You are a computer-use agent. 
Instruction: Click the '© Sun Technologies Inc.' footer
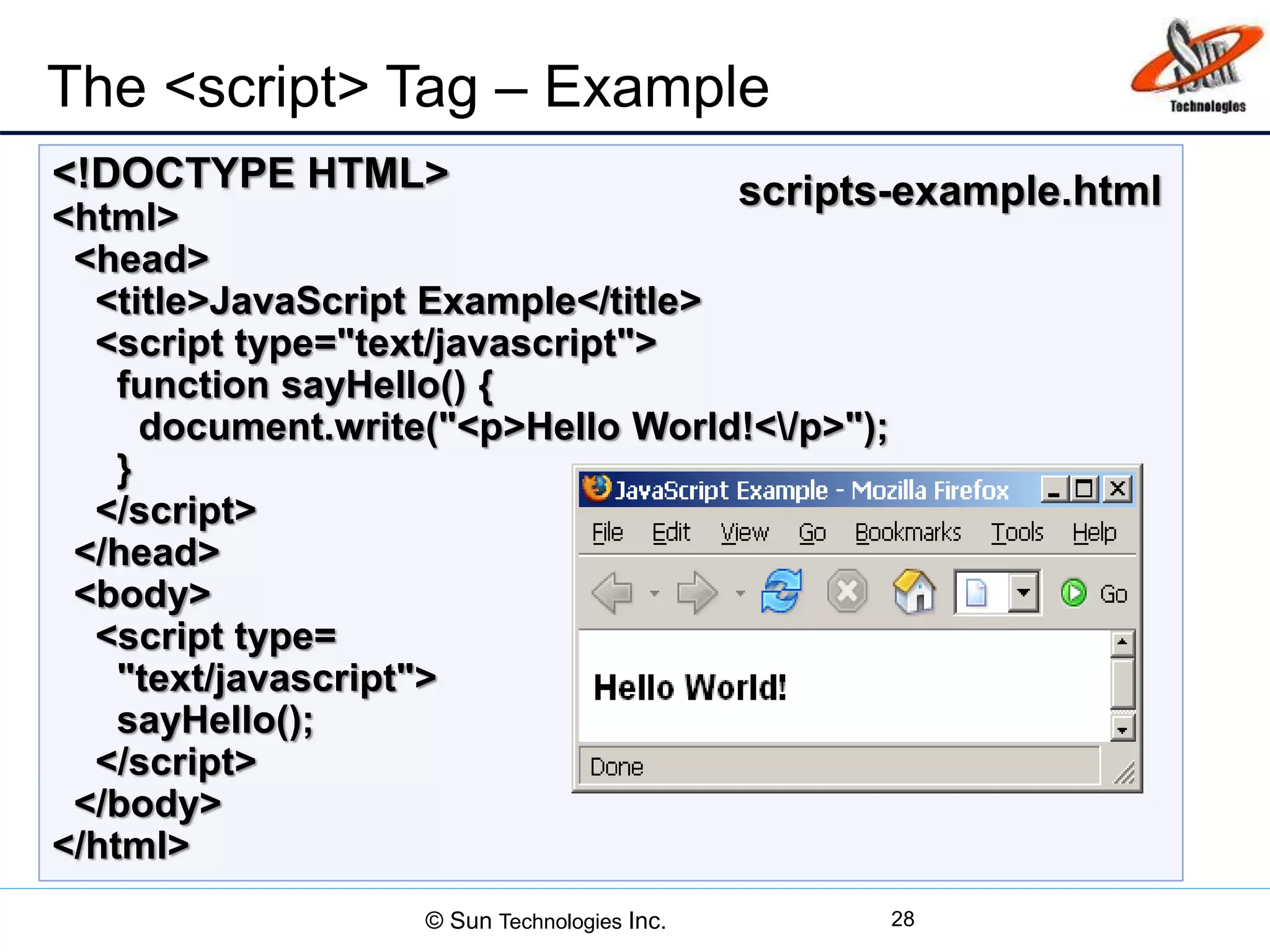click(545, 921)
